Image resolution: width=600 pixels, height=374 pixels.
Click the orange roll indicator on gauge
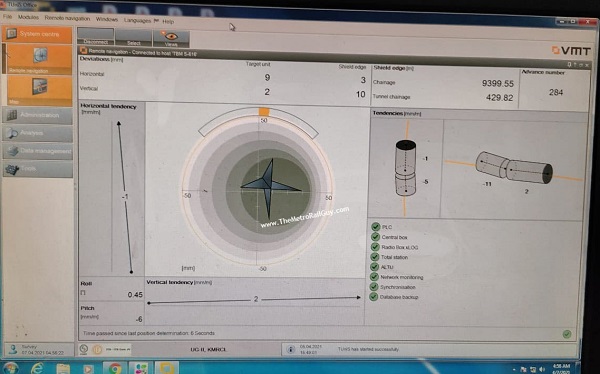pyautogui.click(x=264, y=112)
